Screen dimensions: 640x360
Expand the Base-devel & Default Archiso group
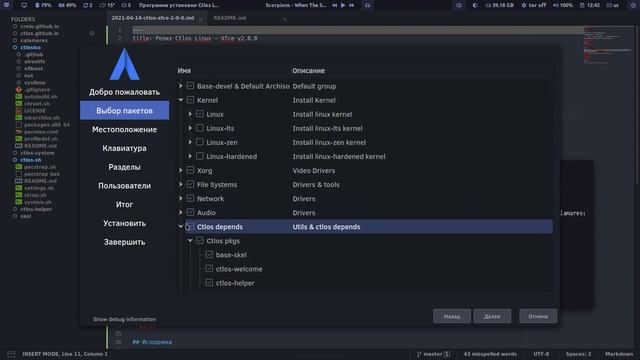pyautogui.click(x=181, y=86)
